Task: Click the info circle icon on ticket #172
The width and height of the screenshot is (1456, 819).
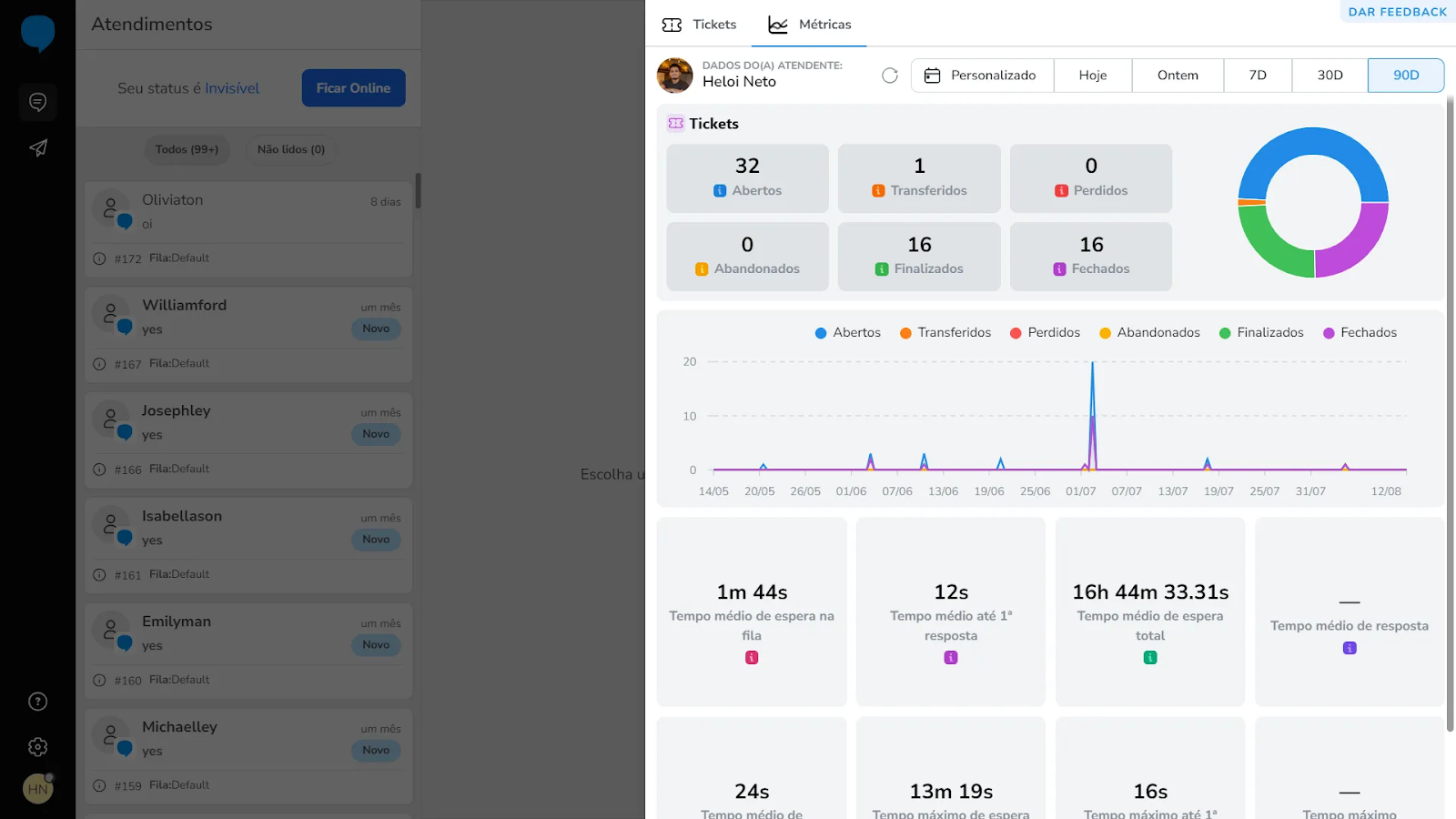Action: click(x=99, y=258)
